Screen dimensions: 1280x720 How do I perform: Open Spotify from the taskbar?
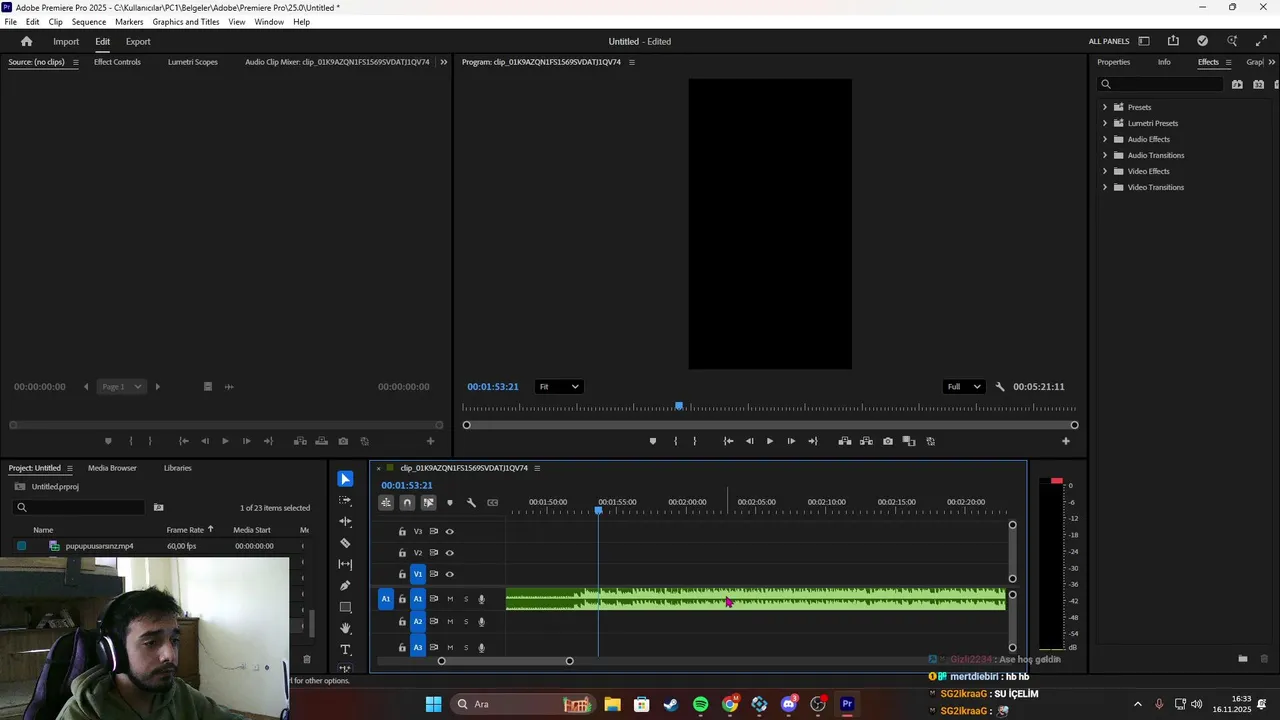click(x=700, y=704)
